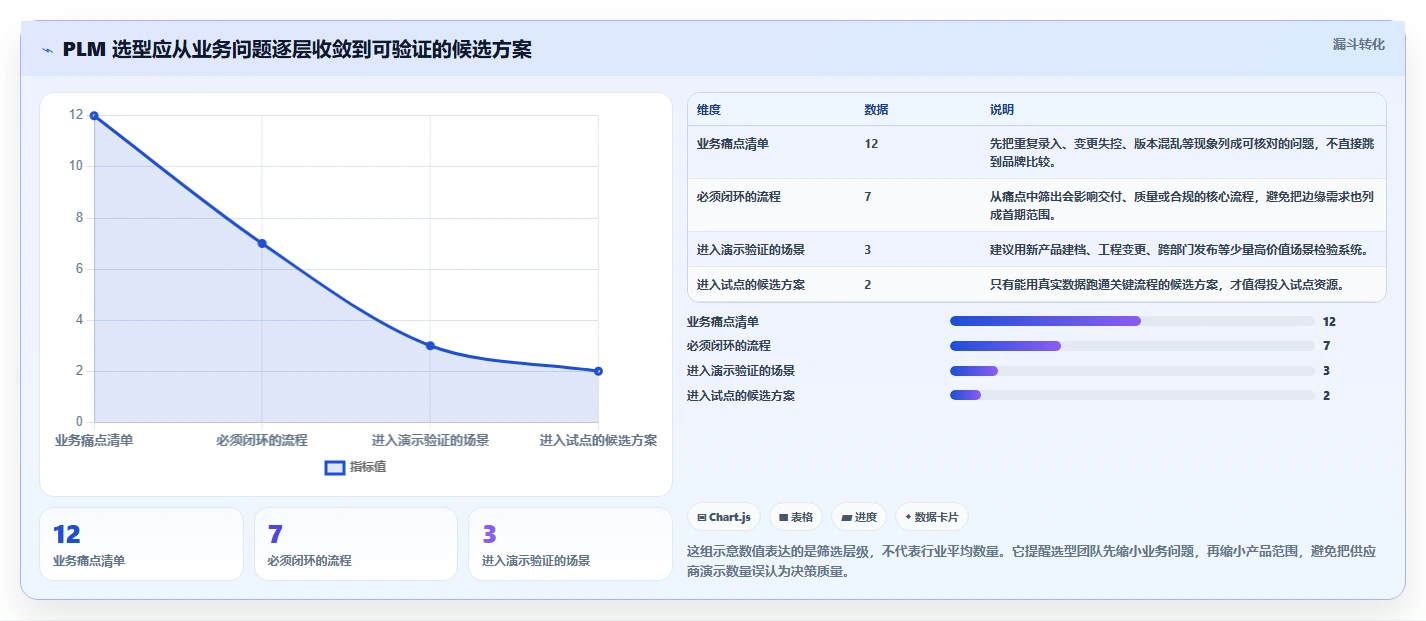Click table cell 进入试点的候选方案
This screenshot has height=621, width=1426.
[751, 284]
